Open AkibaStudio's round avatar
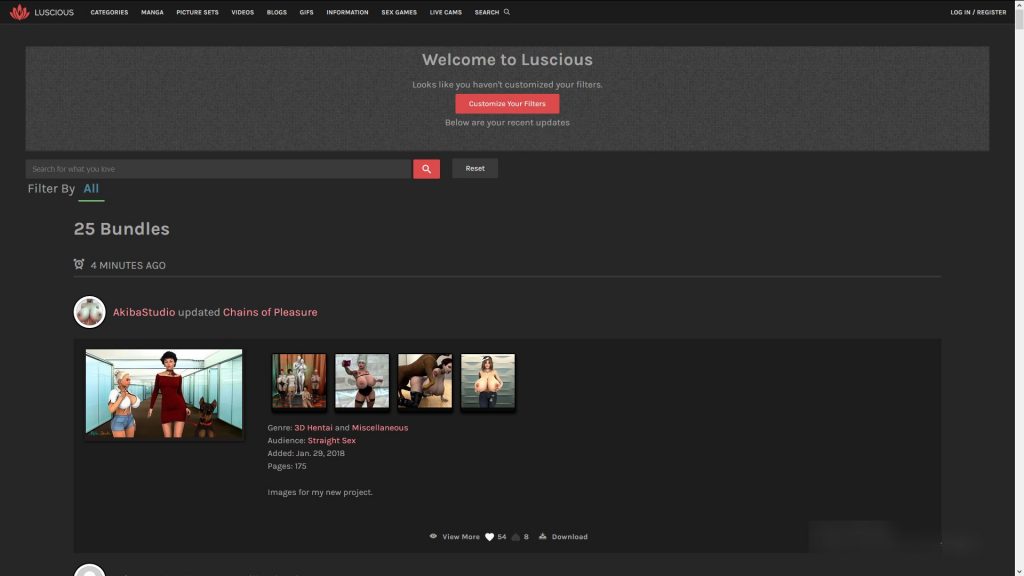Image resolution: width=1024 pixels, height=576 pixels. point(89,312)
